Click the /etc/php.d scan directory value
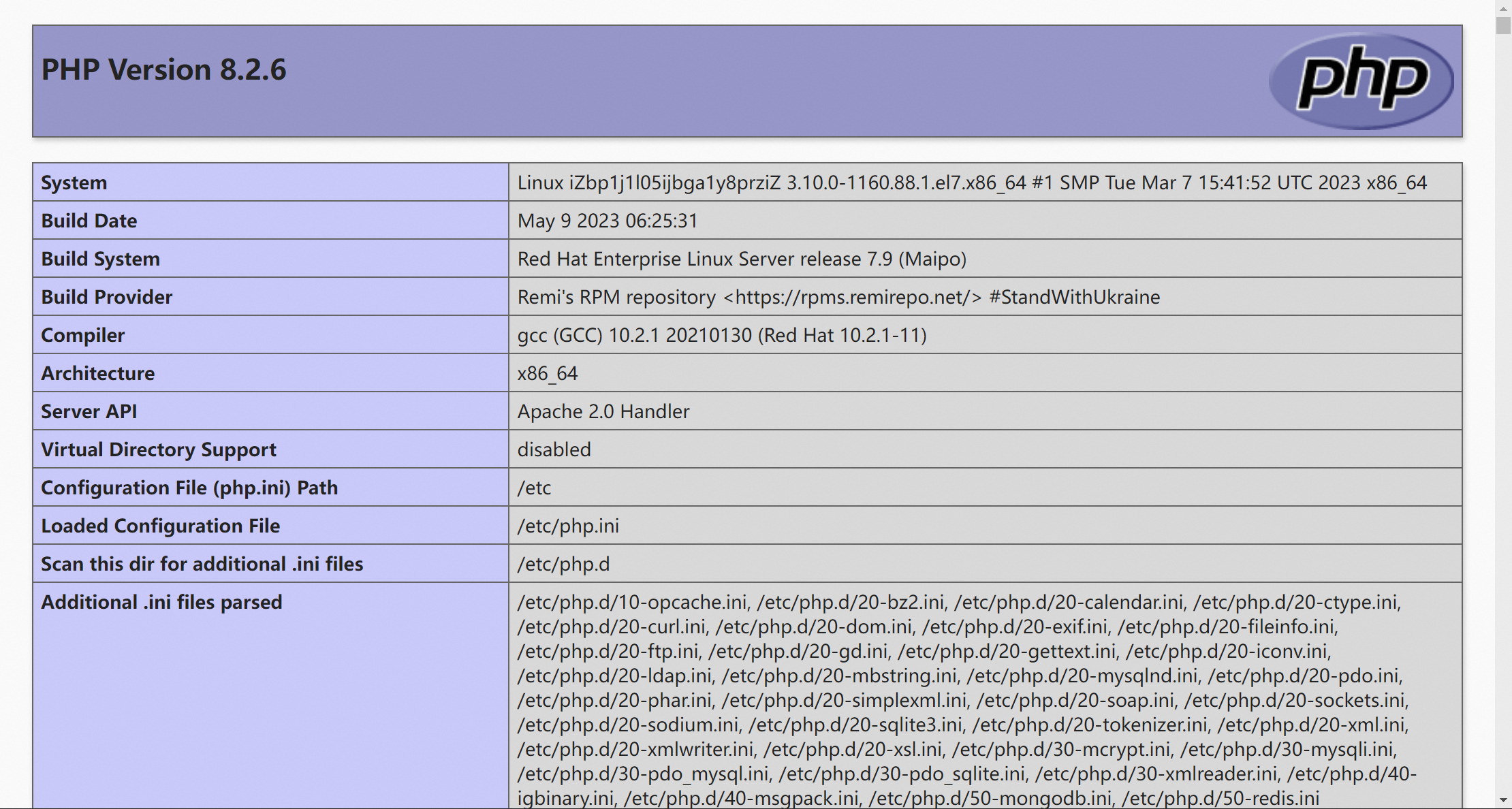This screenshot has width=1512, height=809. point(563,564)
